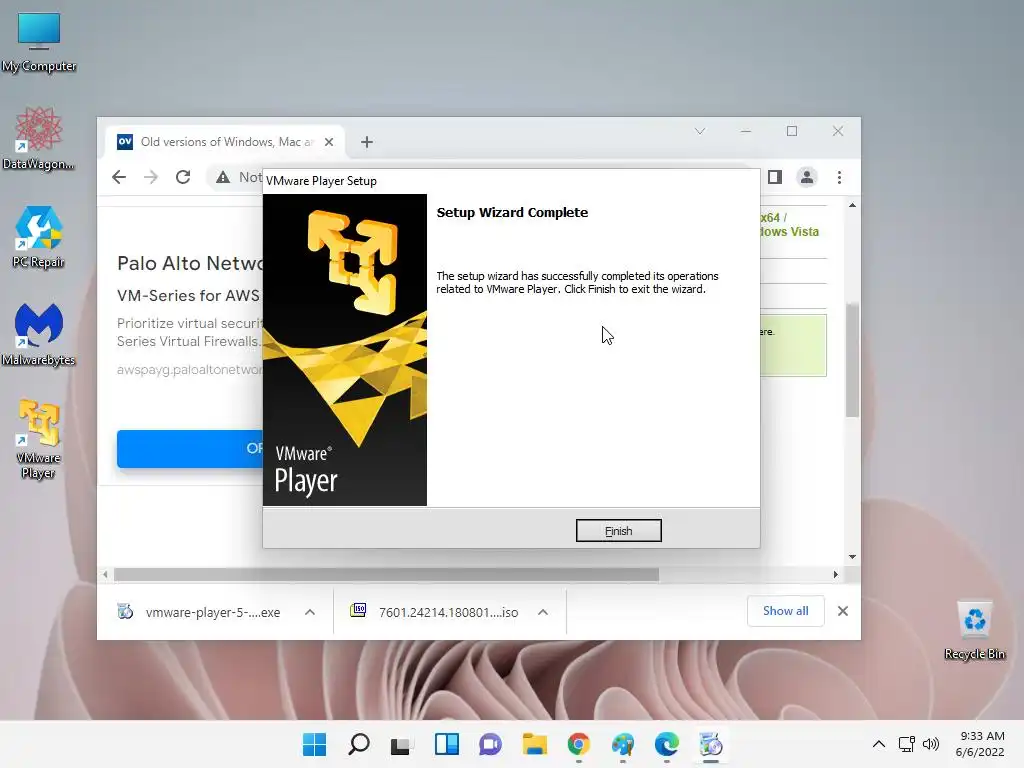Select the Malwarebytes desktop shortcut
Screen dimensions: 1024x768
tap(39, 335)
